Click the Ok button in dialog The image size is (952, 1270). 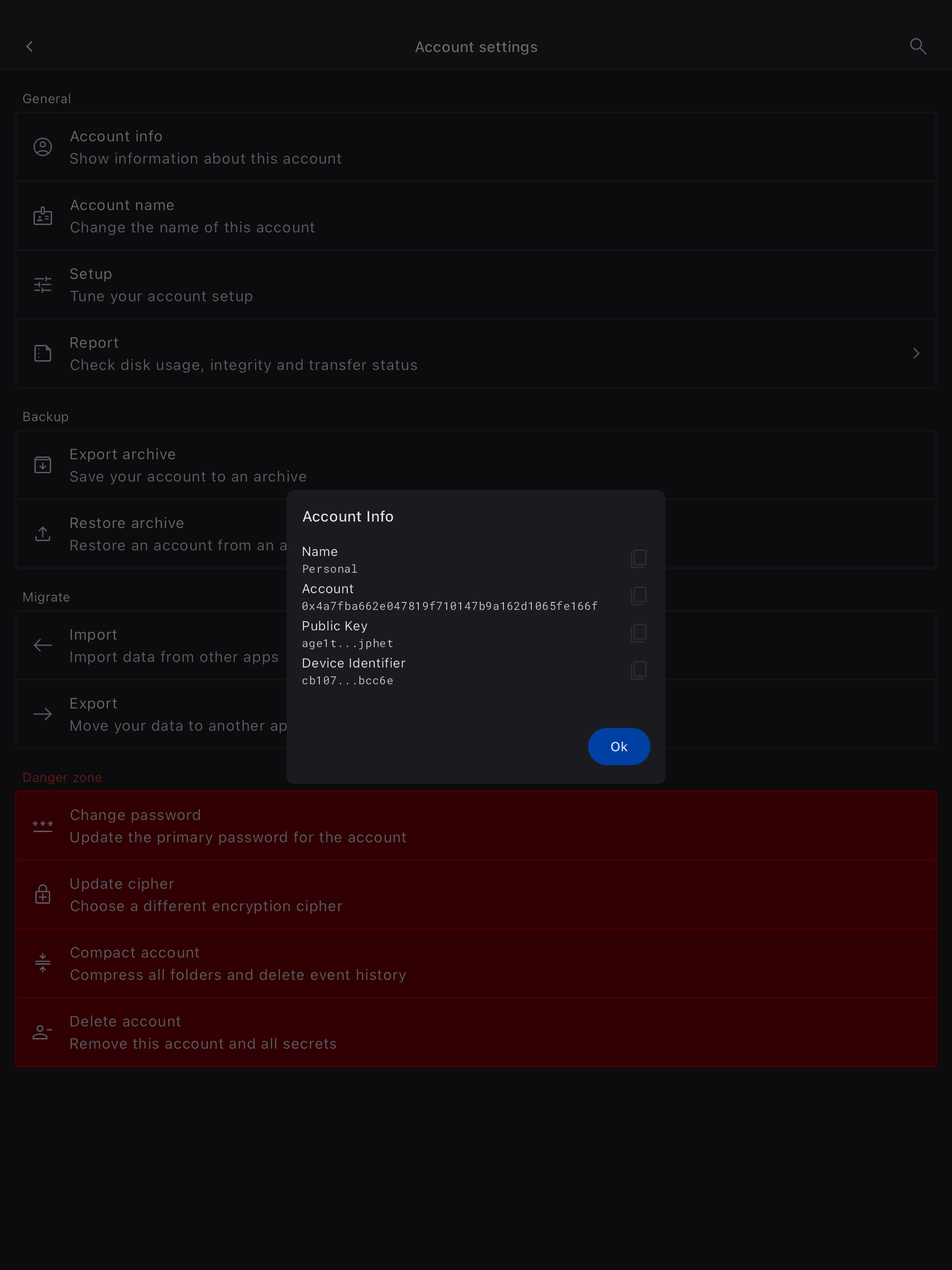click(x=619, y=747)
